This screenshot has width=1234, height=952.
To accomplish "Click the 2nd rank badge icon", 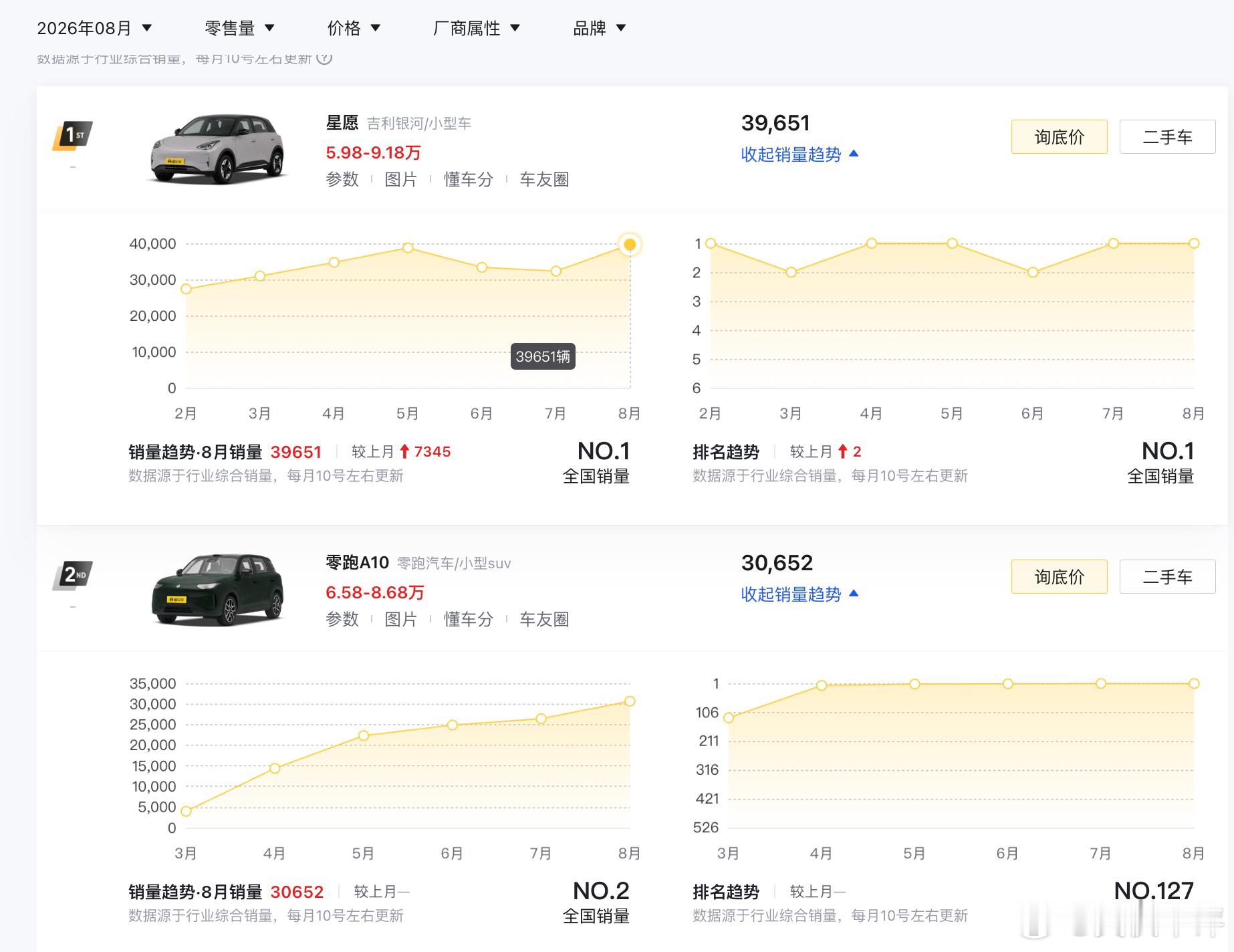I will (x=72, y=575).
